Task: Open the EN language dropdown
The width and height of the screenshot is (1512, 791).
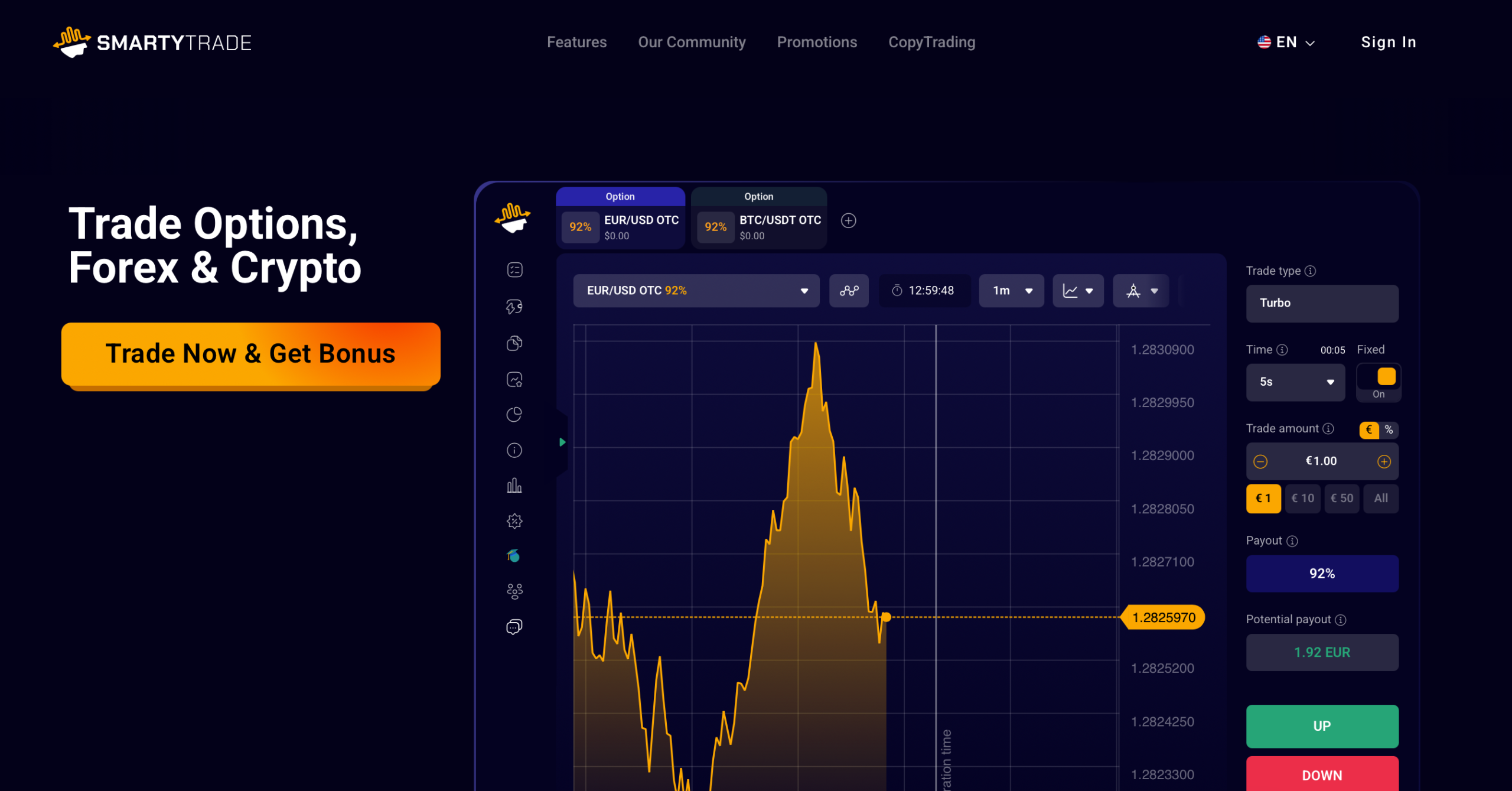Action: tap(1286, 43)
